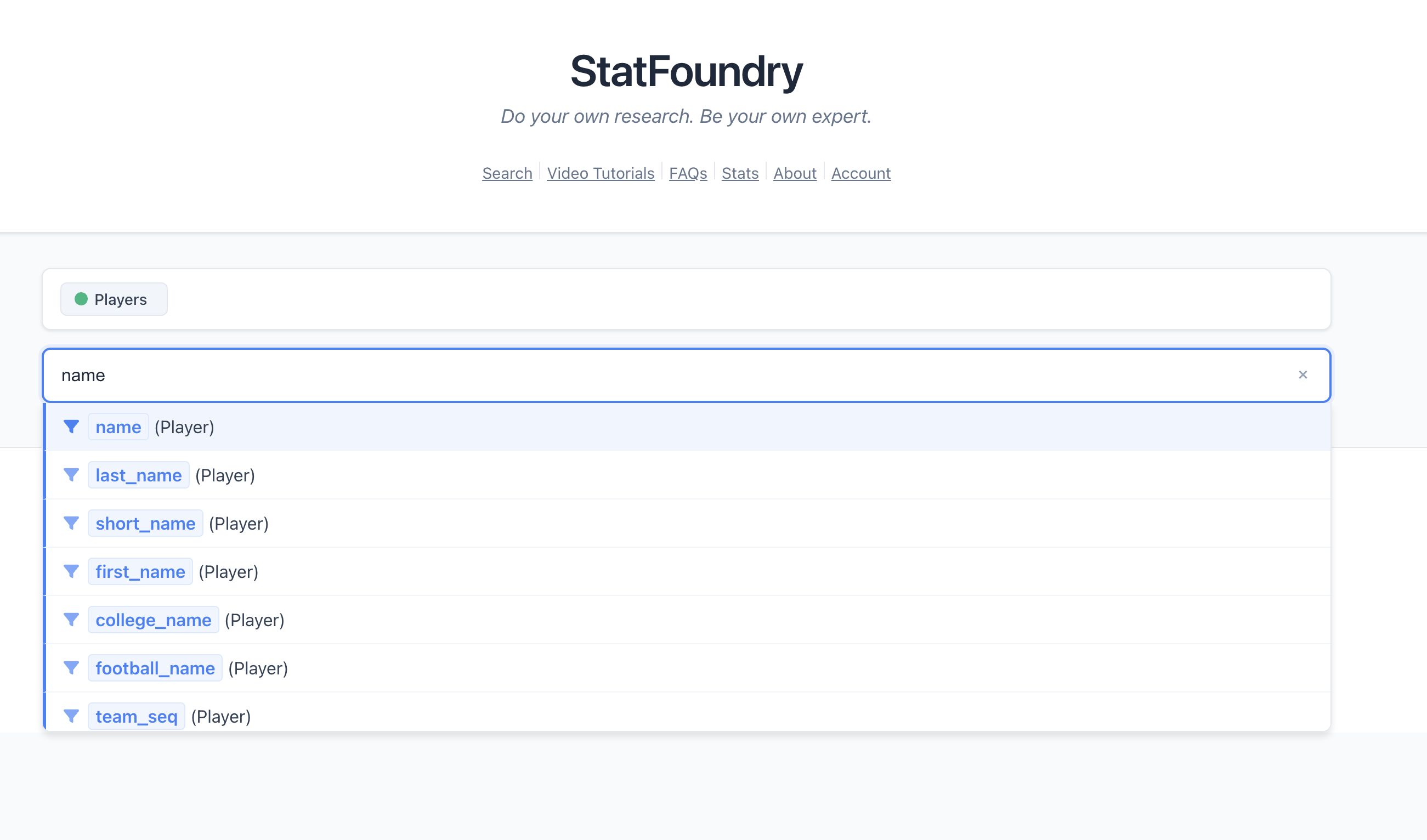Clear the search field with the X

tap(1303, 374)
